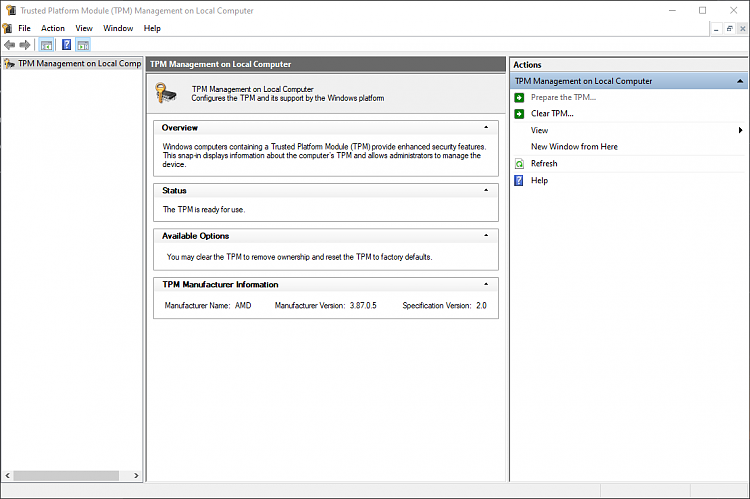
Task: Collapse the Available Options section
Action: pos(486,235)
